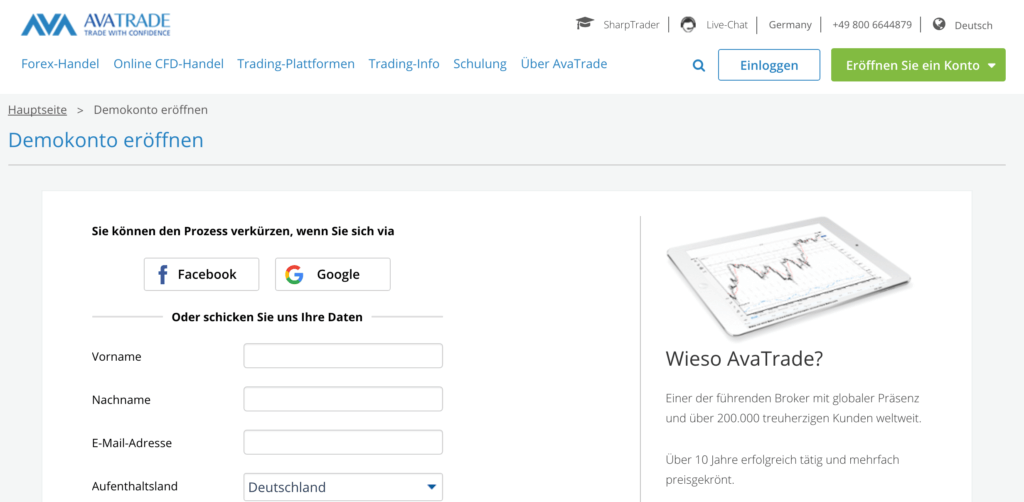Click phone number +49 800 6644879
The width and height of the screenshot is (1024, 502).
(x=872, y=25)
